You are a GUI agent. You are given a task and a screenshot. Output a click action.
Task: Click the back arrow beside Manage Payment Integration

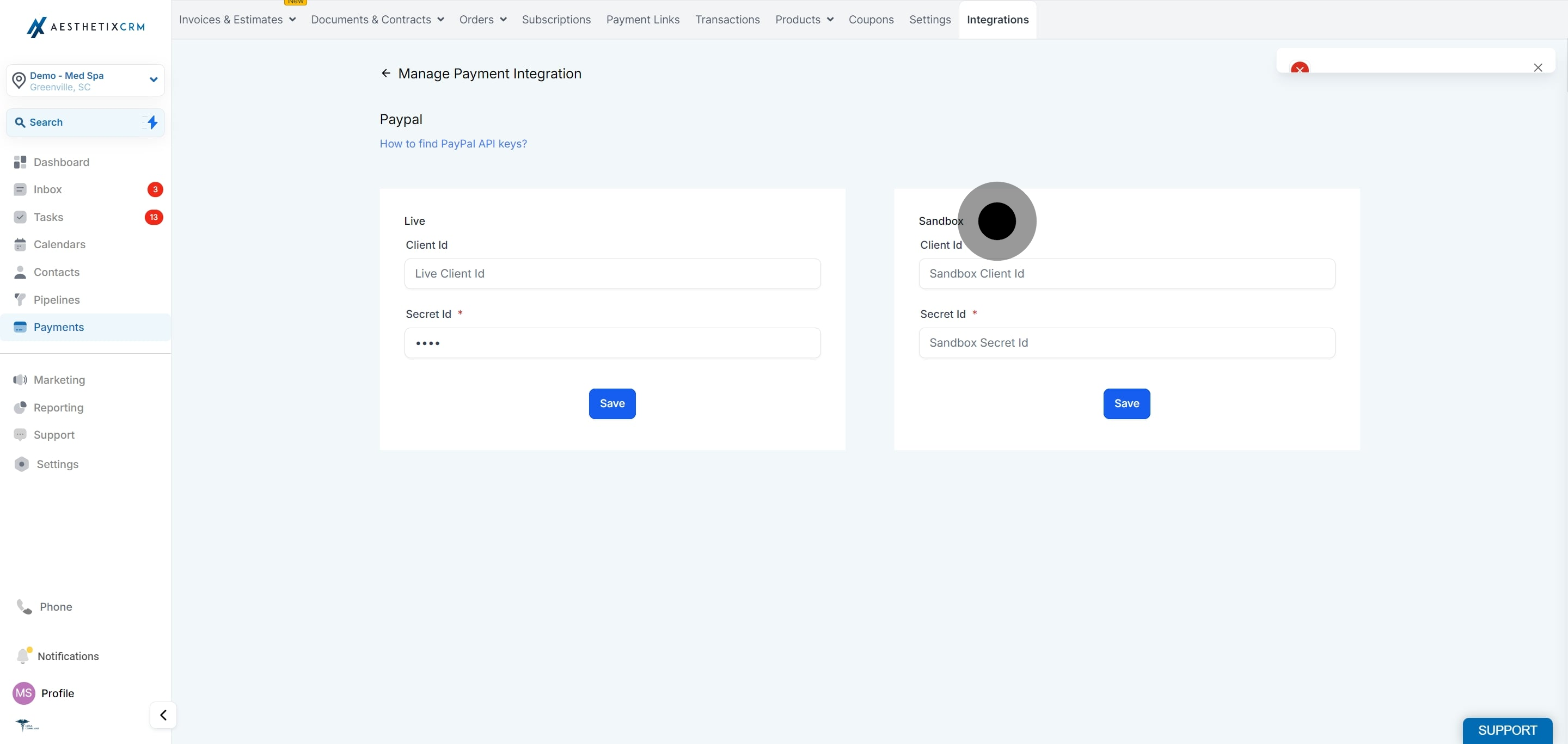[x=386, y=73]
